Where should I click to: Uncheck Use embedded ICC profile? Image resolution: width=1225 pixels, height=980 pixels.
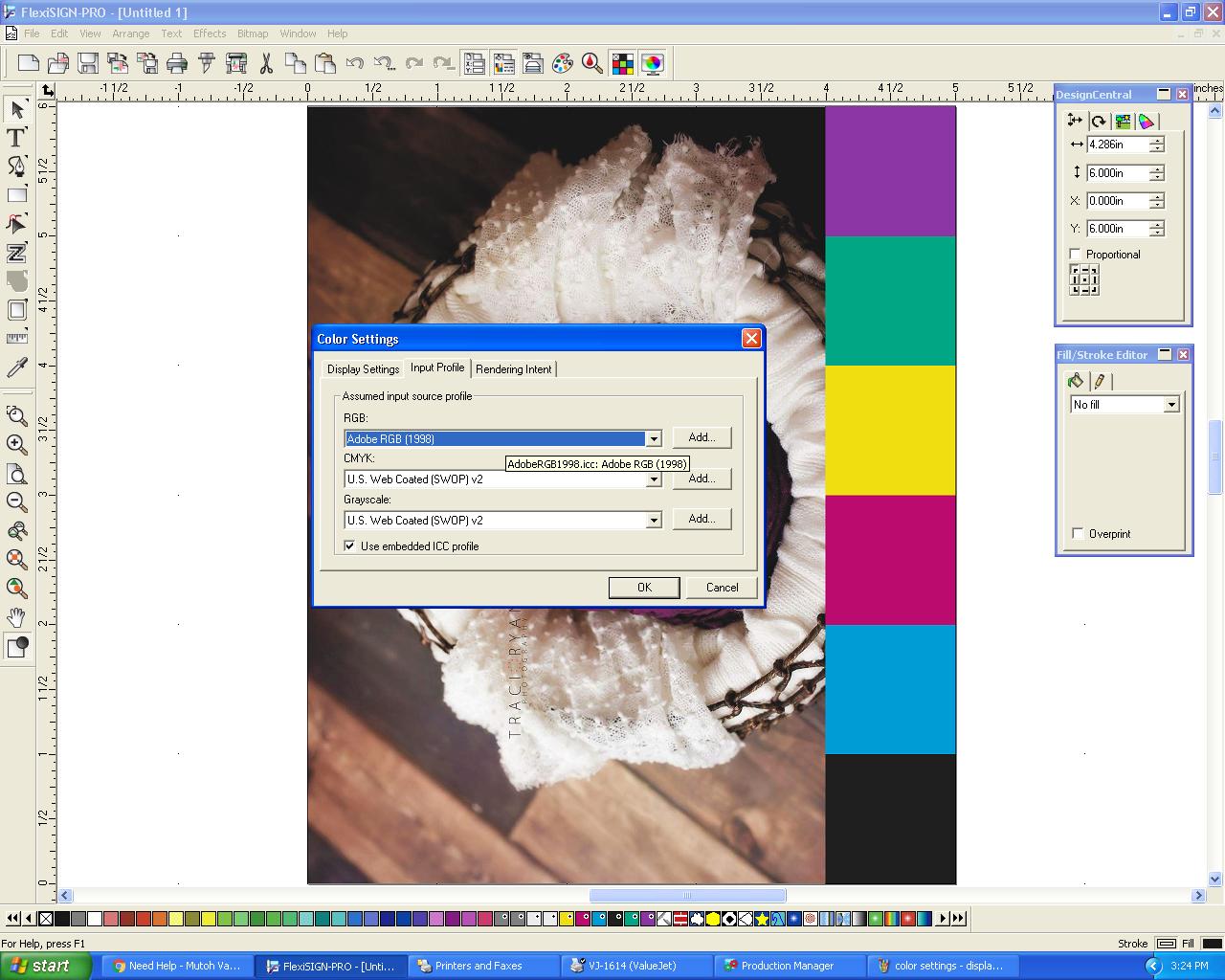pos(349,546)
